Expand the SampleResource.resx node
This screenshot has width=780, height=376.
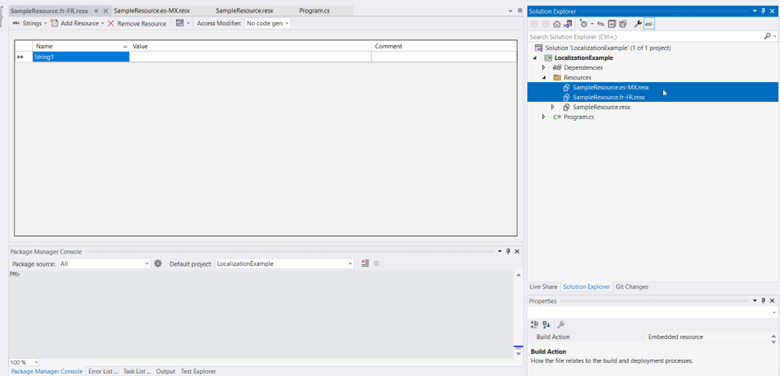[x=553, y=107]
